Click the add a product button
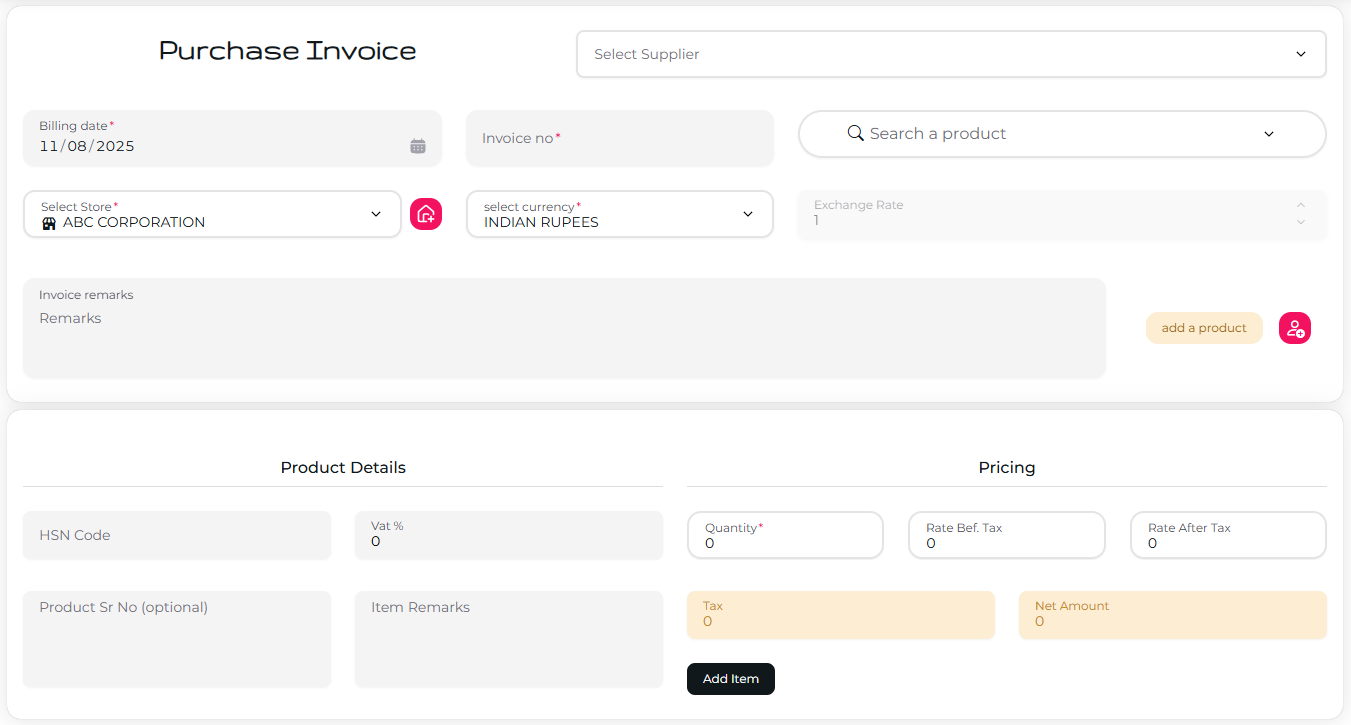Image resolution: width=1351 pixels, height=725 pixels. pyautogui.click(x=1204, y=327)
